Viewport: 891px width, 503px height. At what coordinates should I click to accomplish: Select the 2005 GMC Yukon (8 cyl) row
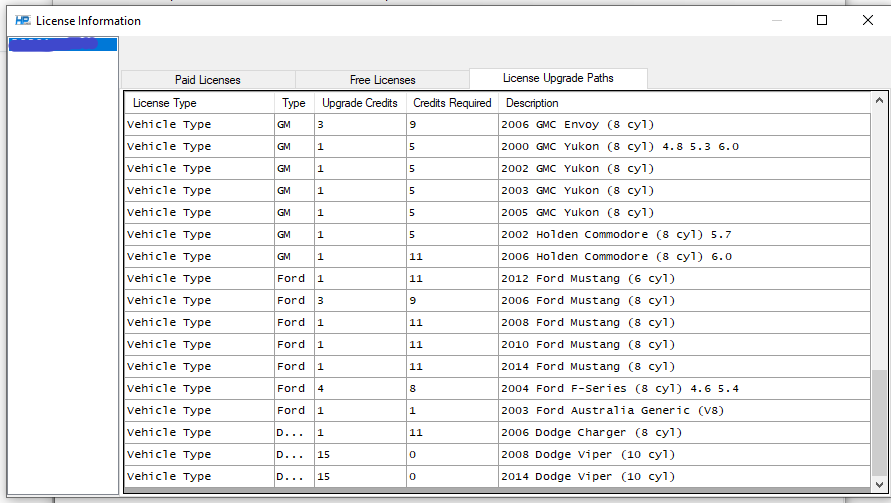(x=497, y=213)
